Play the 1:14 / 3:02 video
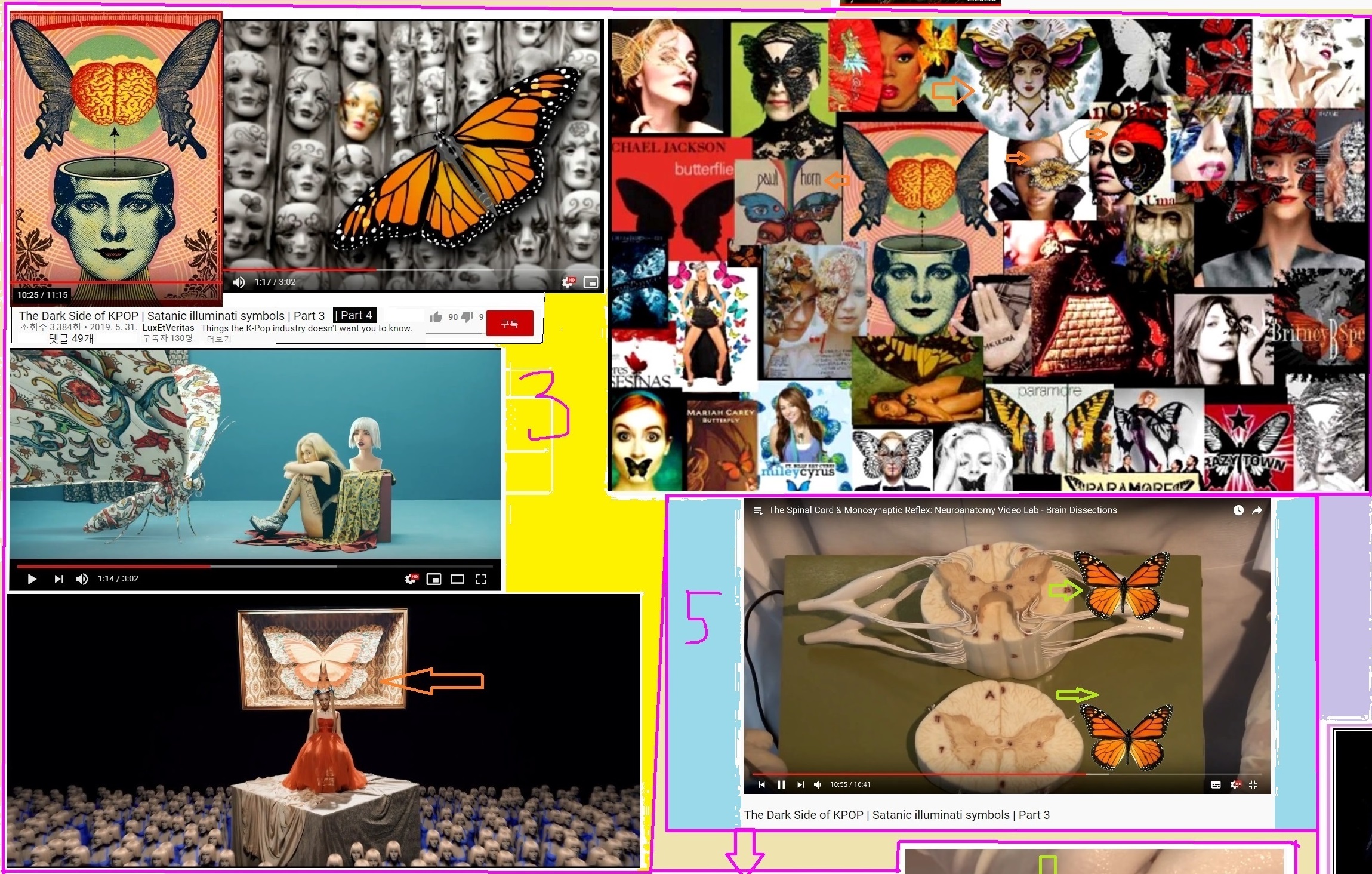Image resolution: width=1372 pixels, height=874 pixels. [32, 579]
